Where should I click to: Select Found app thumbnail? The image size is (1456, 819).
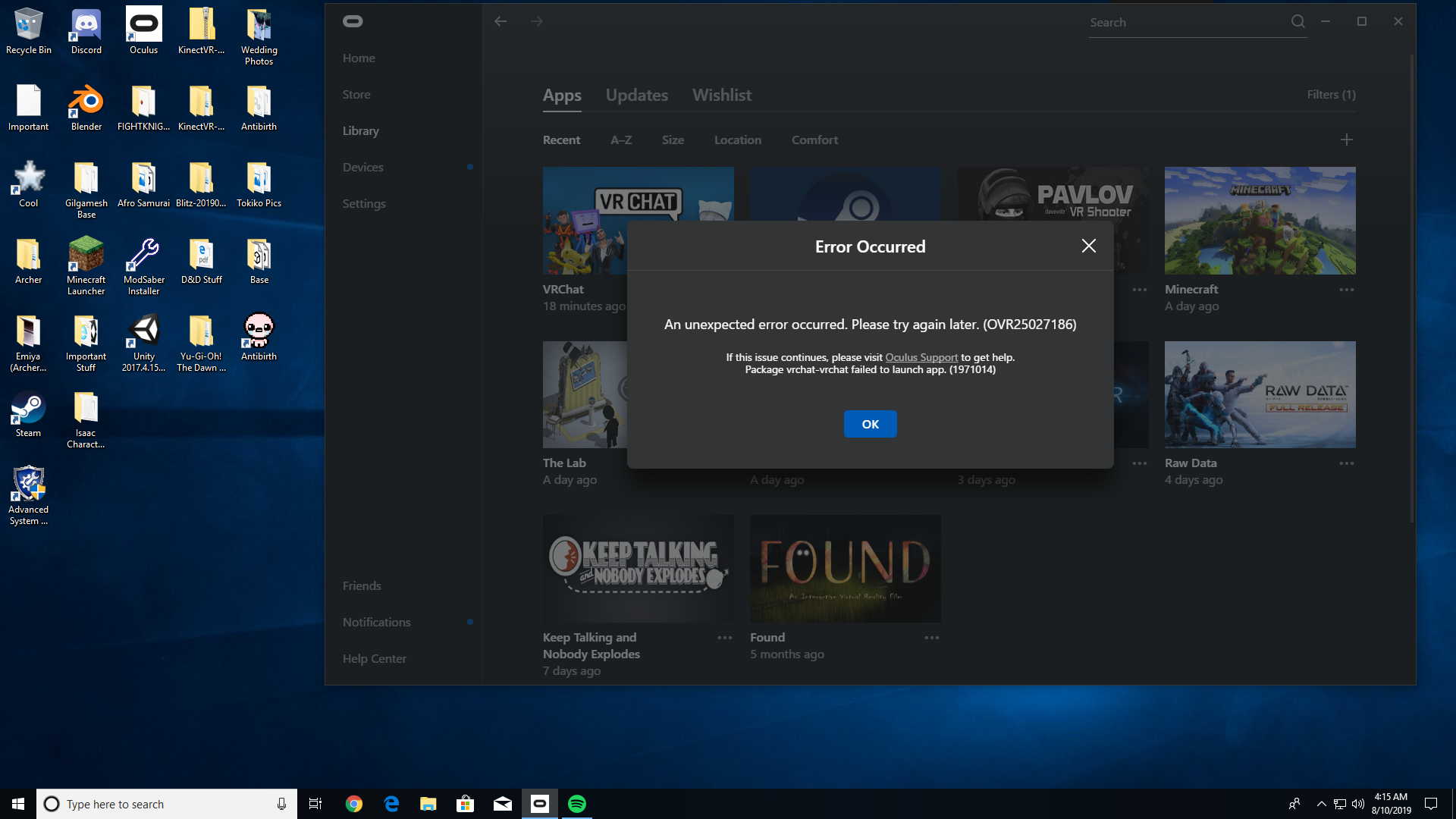tap(846, 569)
